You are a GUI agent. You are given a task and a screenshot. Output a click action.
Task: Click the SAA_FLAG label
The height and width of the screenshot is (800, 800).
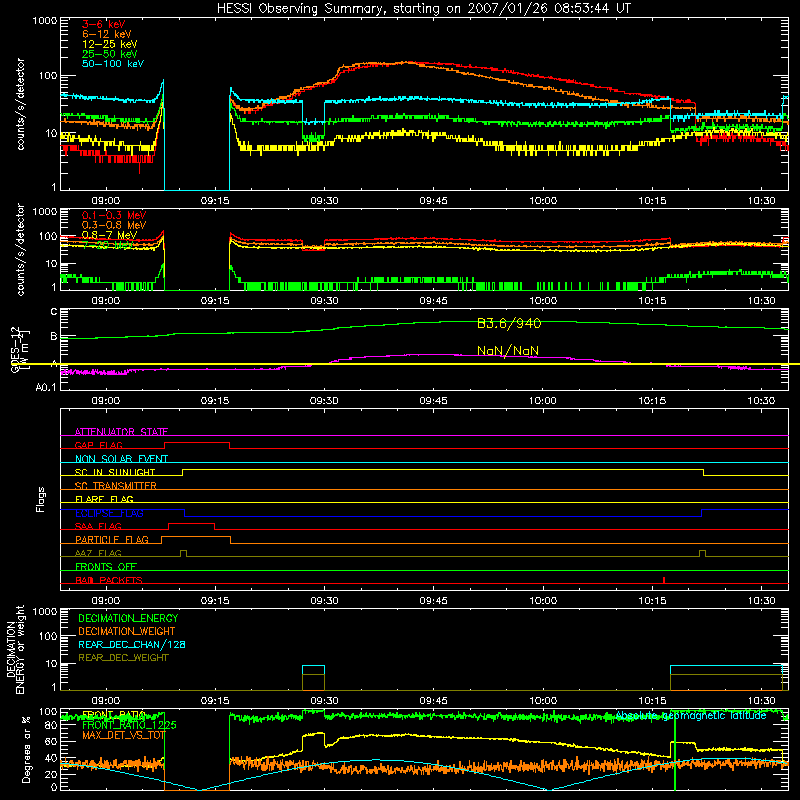98,526
